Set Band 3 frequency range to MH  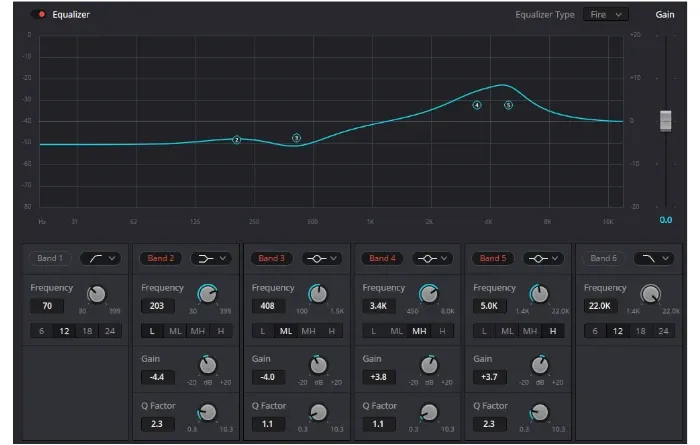pos(308,331)
